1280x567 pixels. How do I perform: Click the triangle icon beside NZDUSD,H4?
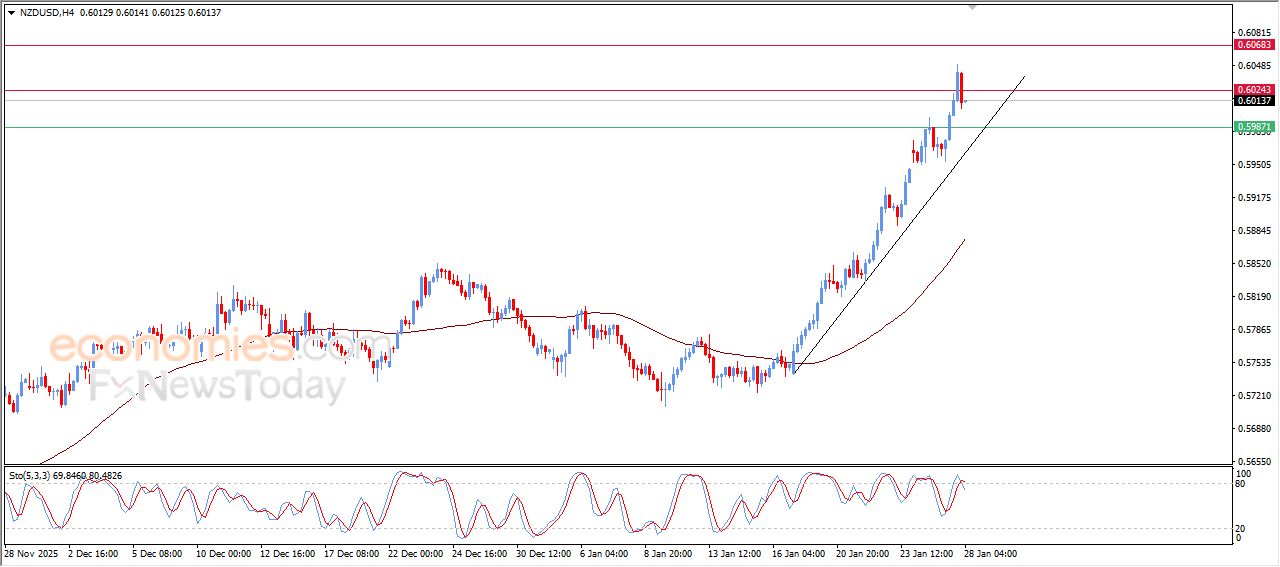(11, 13)
